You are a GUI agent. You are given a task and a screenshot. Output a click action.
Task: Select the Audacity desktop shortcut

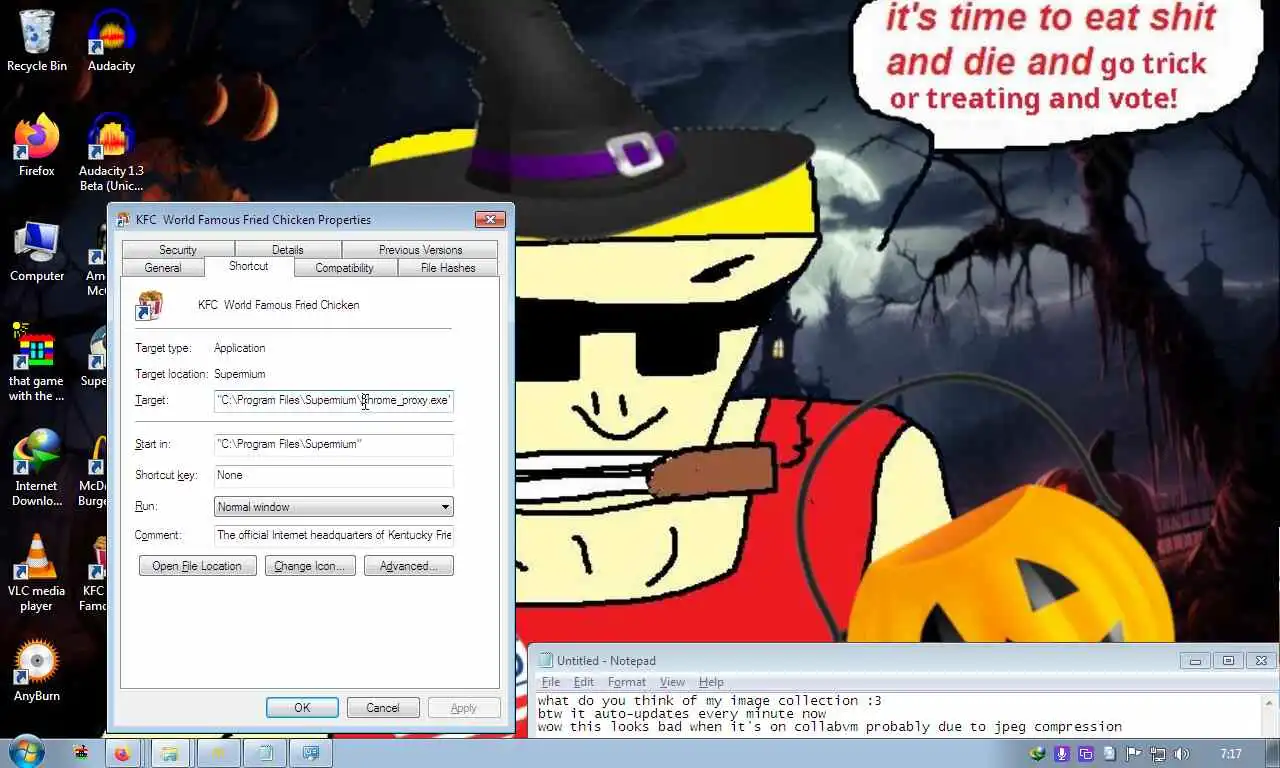111,40
